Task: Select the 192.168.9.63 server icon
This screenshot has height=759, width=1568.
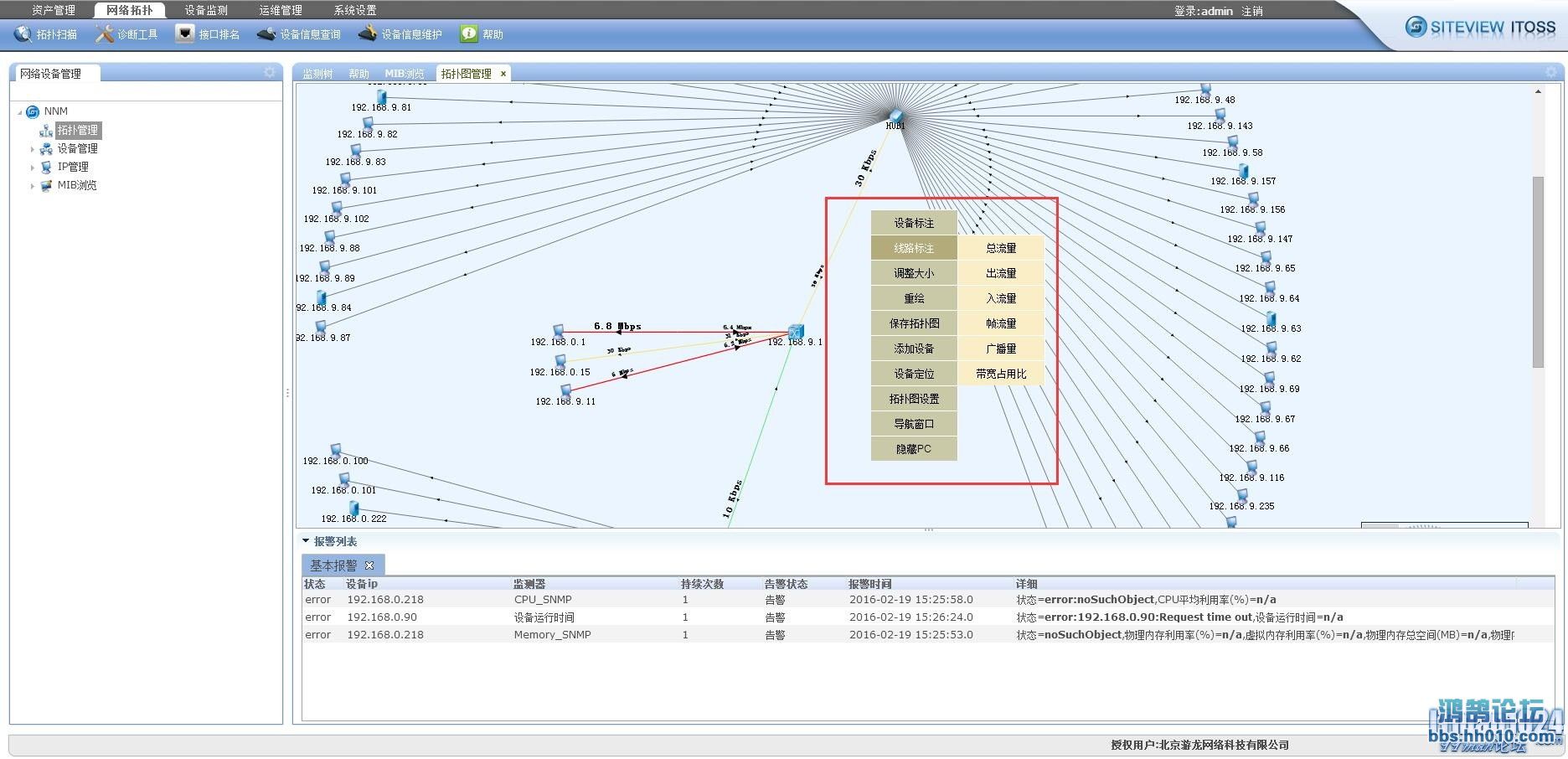Action: pyautogui.click(x=1271, y=318)
